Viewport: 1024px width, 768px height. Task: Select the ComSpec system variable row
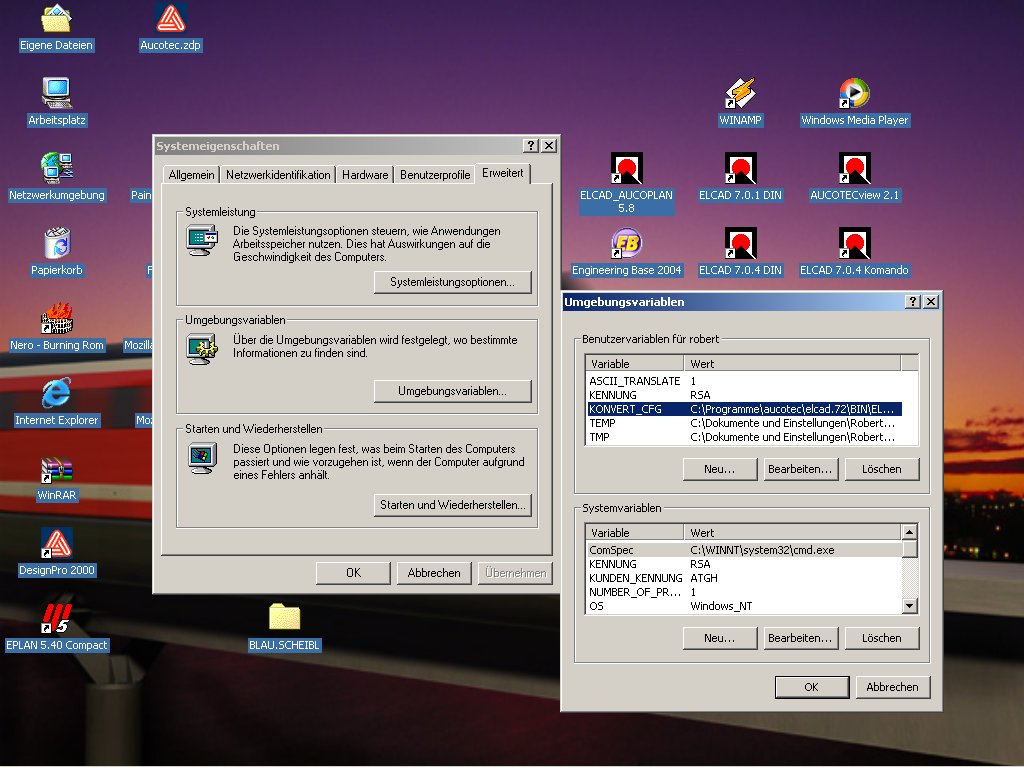[x=744, y=550]
